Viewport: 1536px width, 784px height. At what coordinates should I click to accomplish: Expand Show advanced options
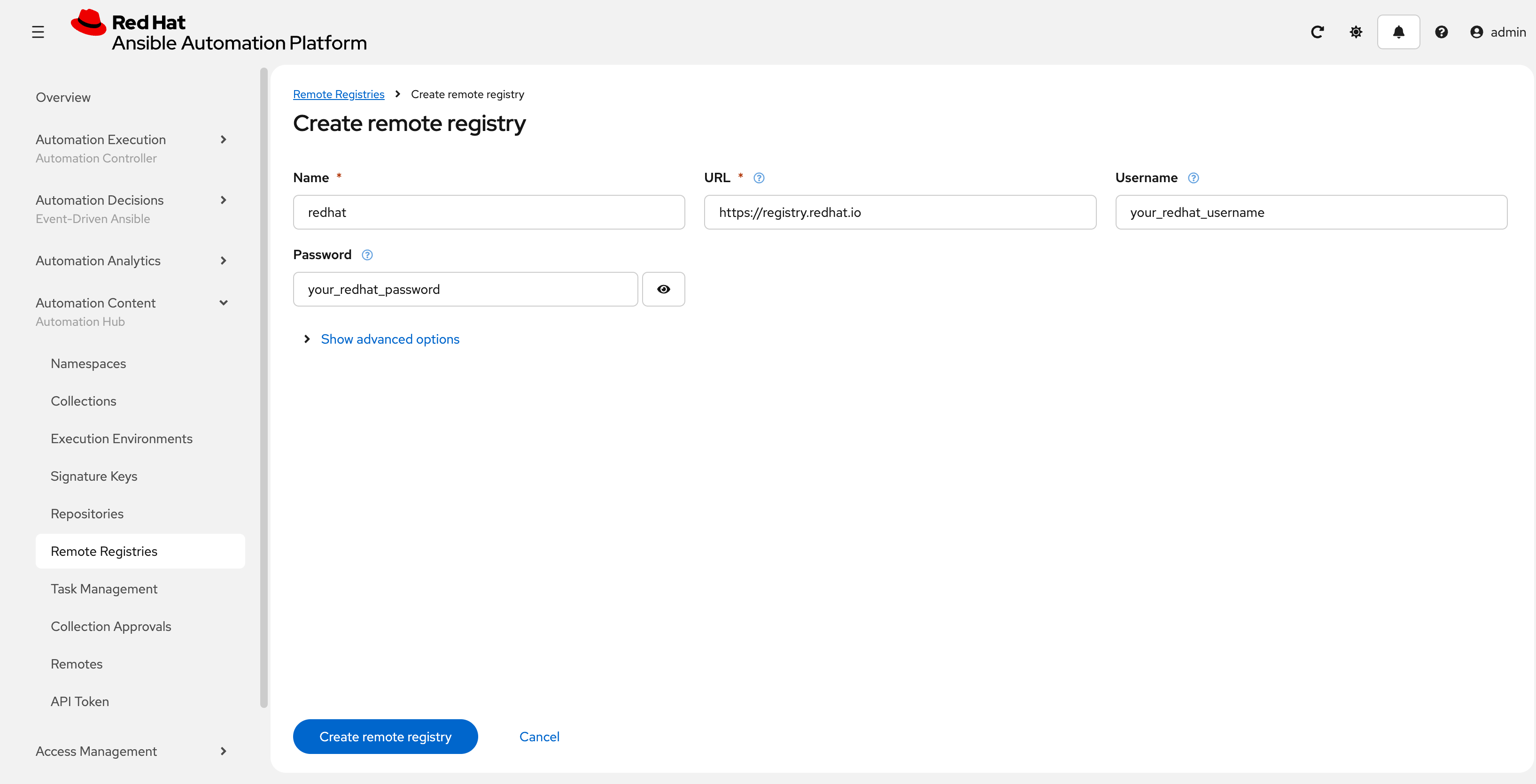(x=390, y=338)
